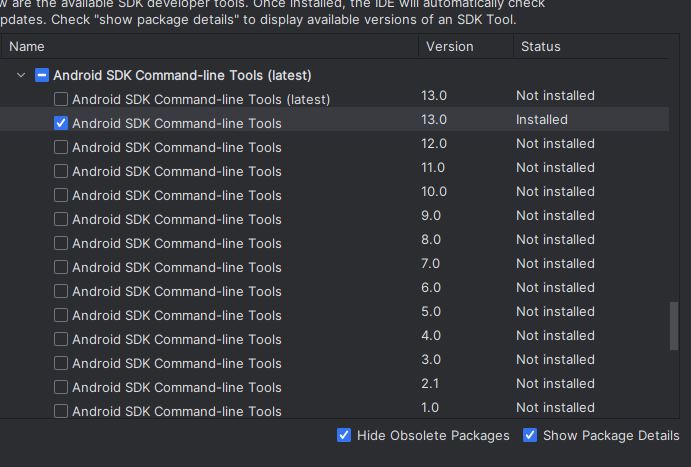Check Command-line Tools (latest) version 13.0

pos(61,99)
